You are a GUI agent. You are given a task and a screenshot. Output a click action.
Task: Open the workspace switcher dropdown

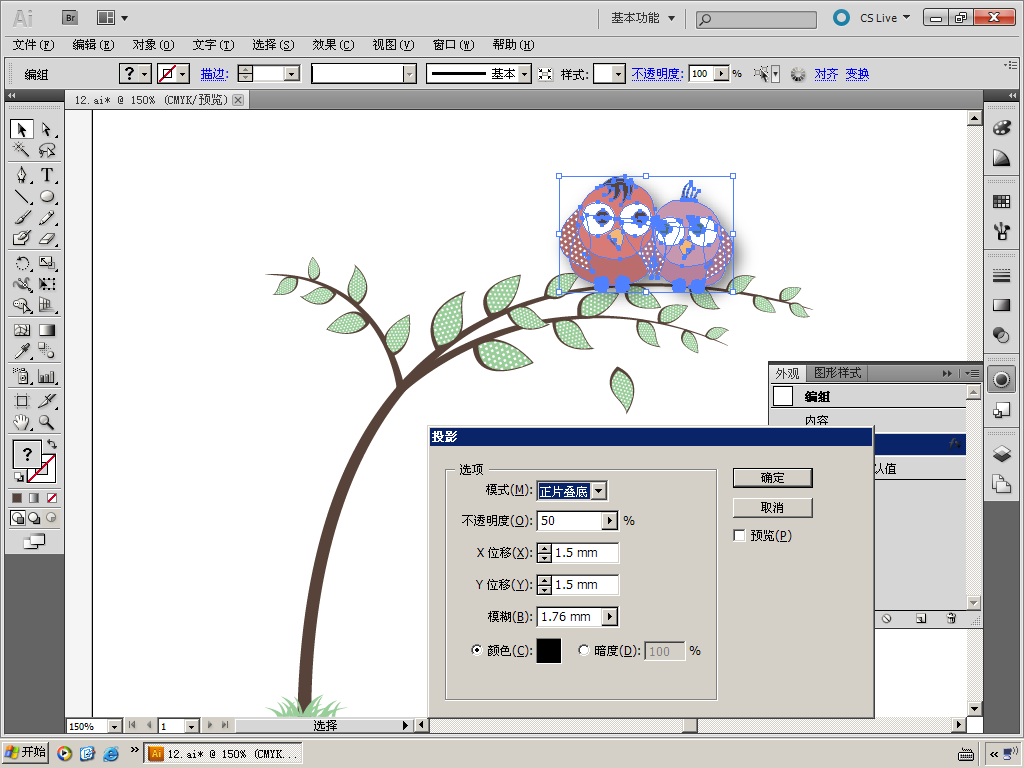pyautogui.click(x=643, y=18)
